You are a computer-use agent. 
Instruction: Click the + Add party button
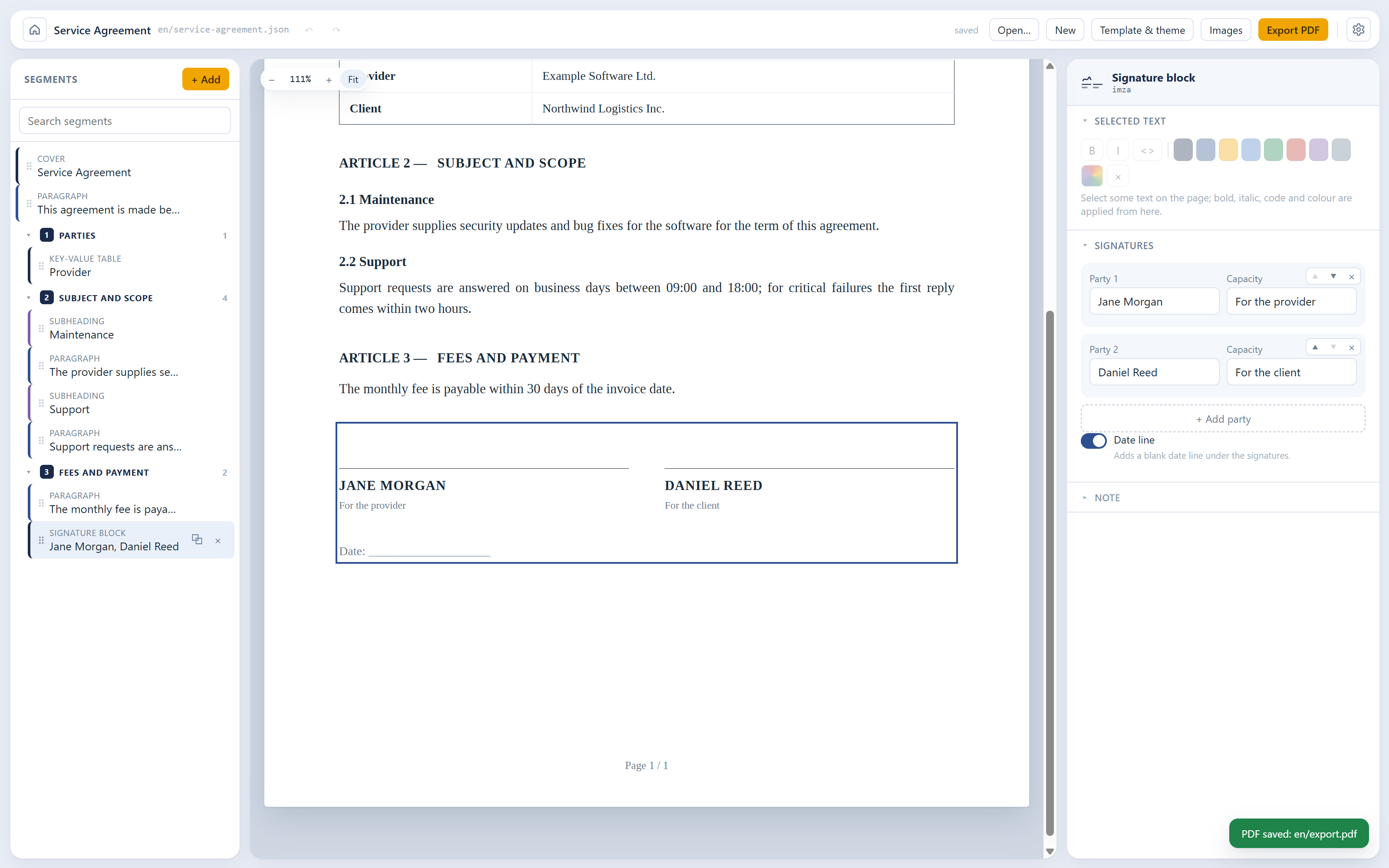[x=1223, y=418]
